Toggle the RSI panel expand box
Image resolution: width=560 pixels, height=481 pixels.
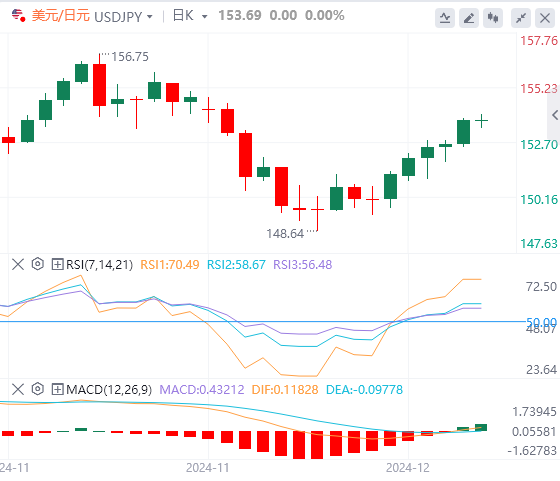(x=57, y=265)
